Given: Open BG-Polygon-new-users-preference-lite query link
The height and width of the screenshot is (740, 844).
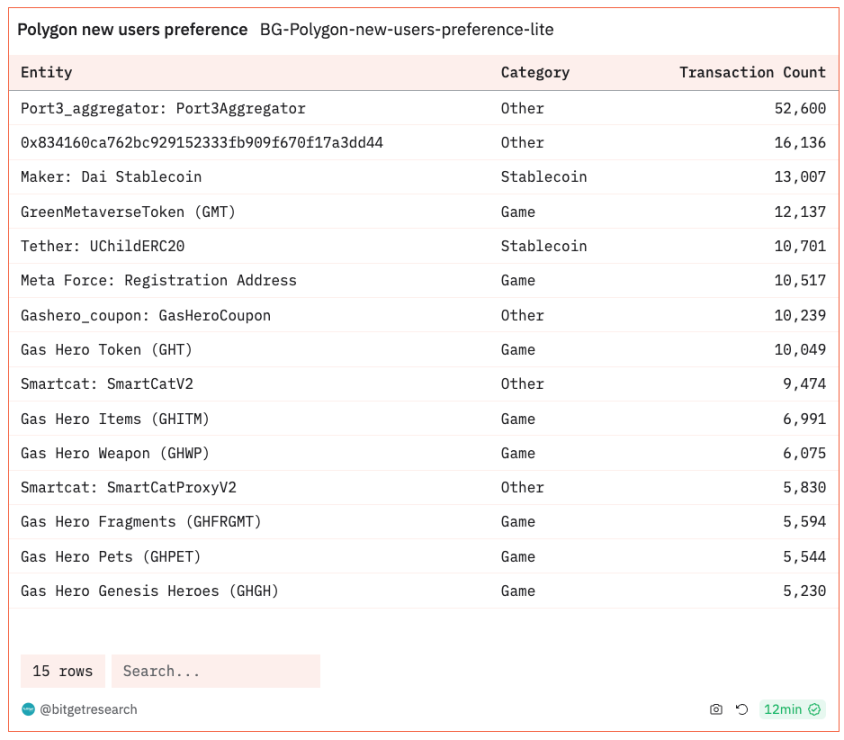Looking at the screenshot, I should click(x=406, y=30).
